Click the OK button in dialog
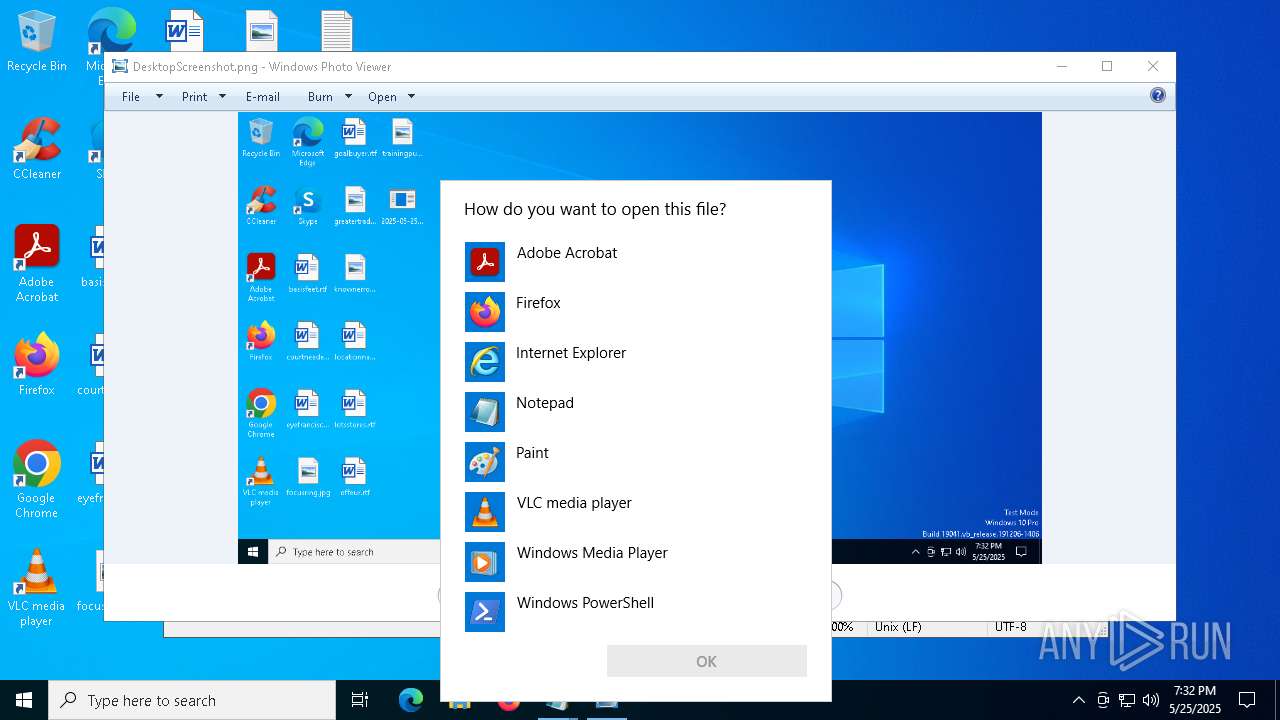This screenshot has height=720, width=1280. (x=706, y=661)
